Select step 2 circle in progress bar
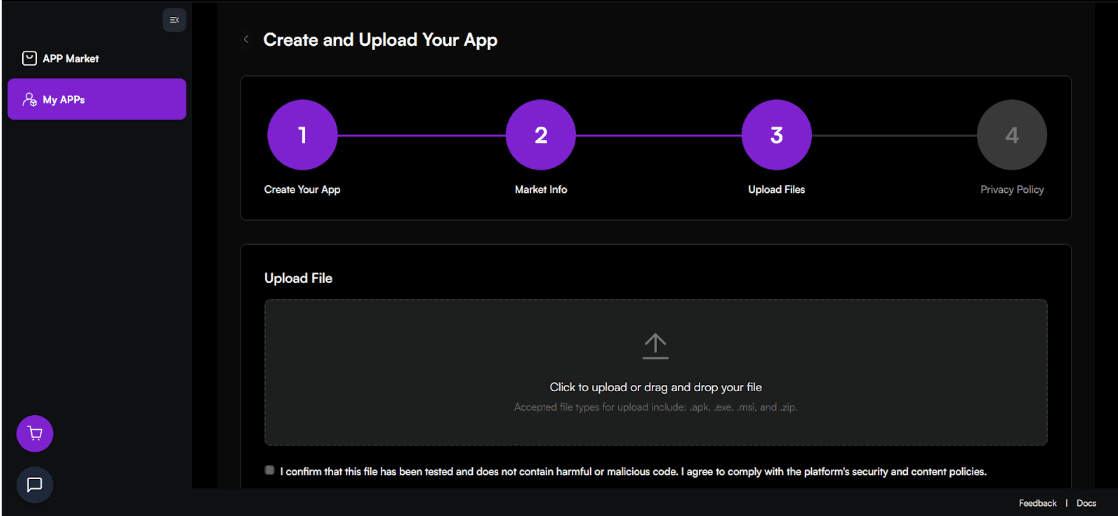 point(540,135)
